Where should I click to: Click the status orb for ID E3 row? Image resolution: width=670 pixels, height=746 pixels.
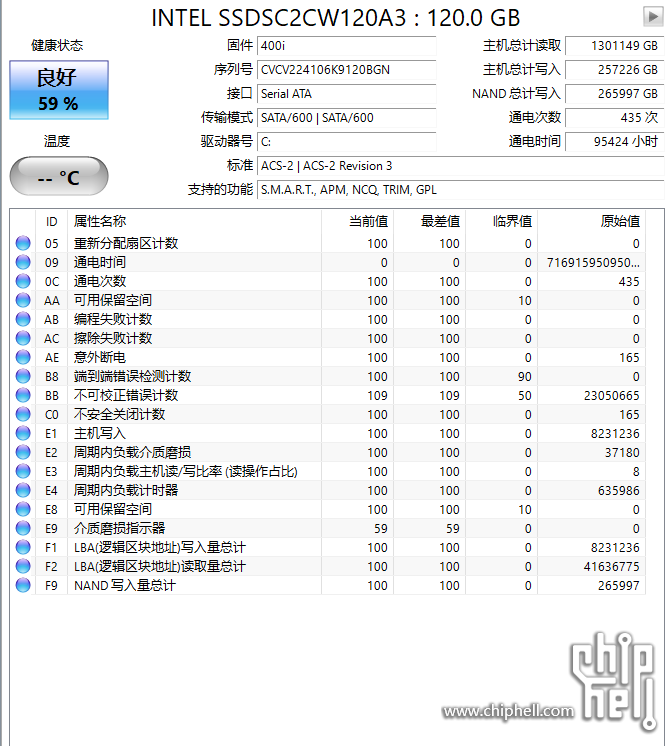[23, 471]
